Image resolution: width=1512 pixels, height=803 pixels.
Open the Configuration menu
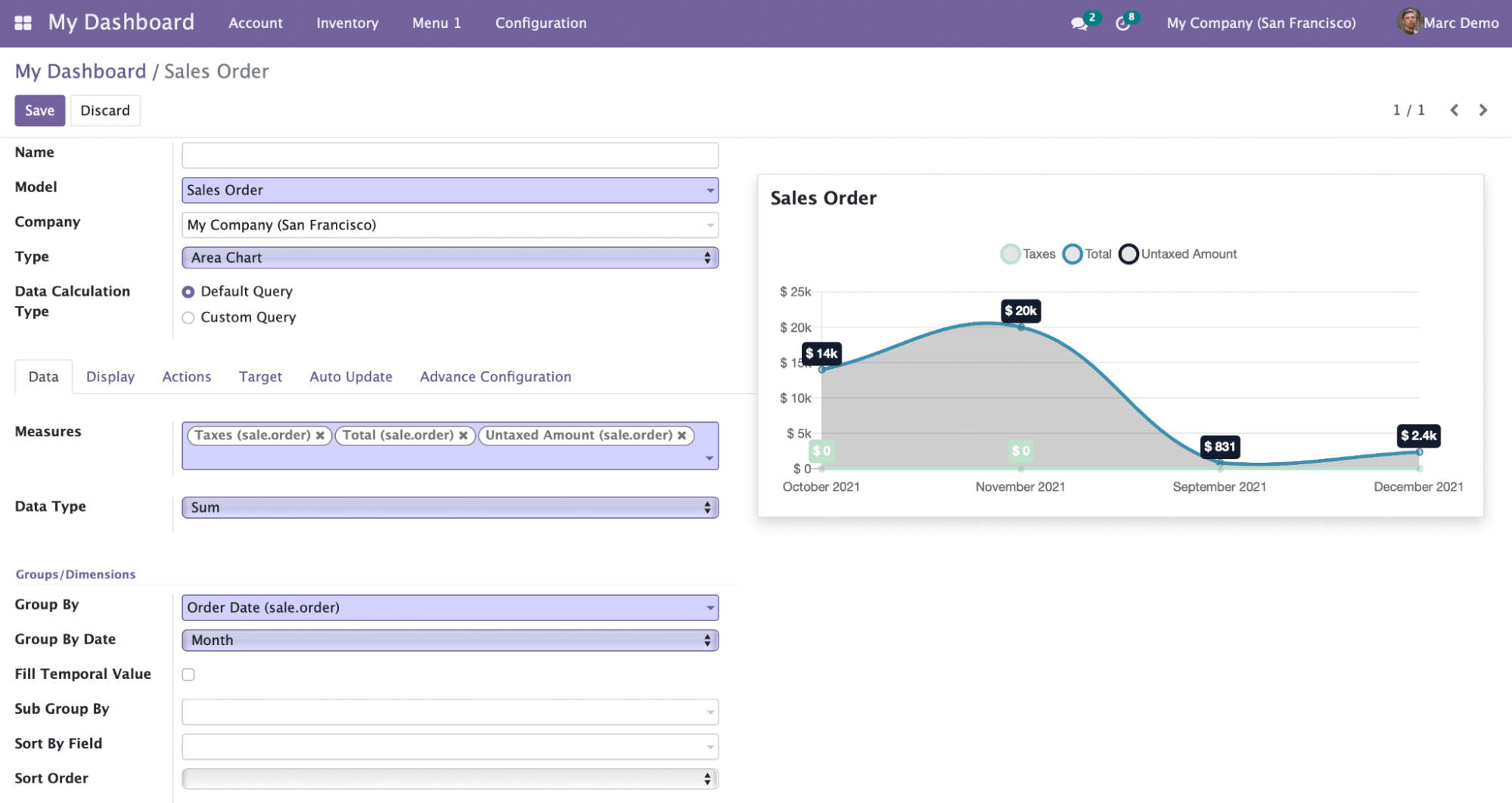click(541, 23)
